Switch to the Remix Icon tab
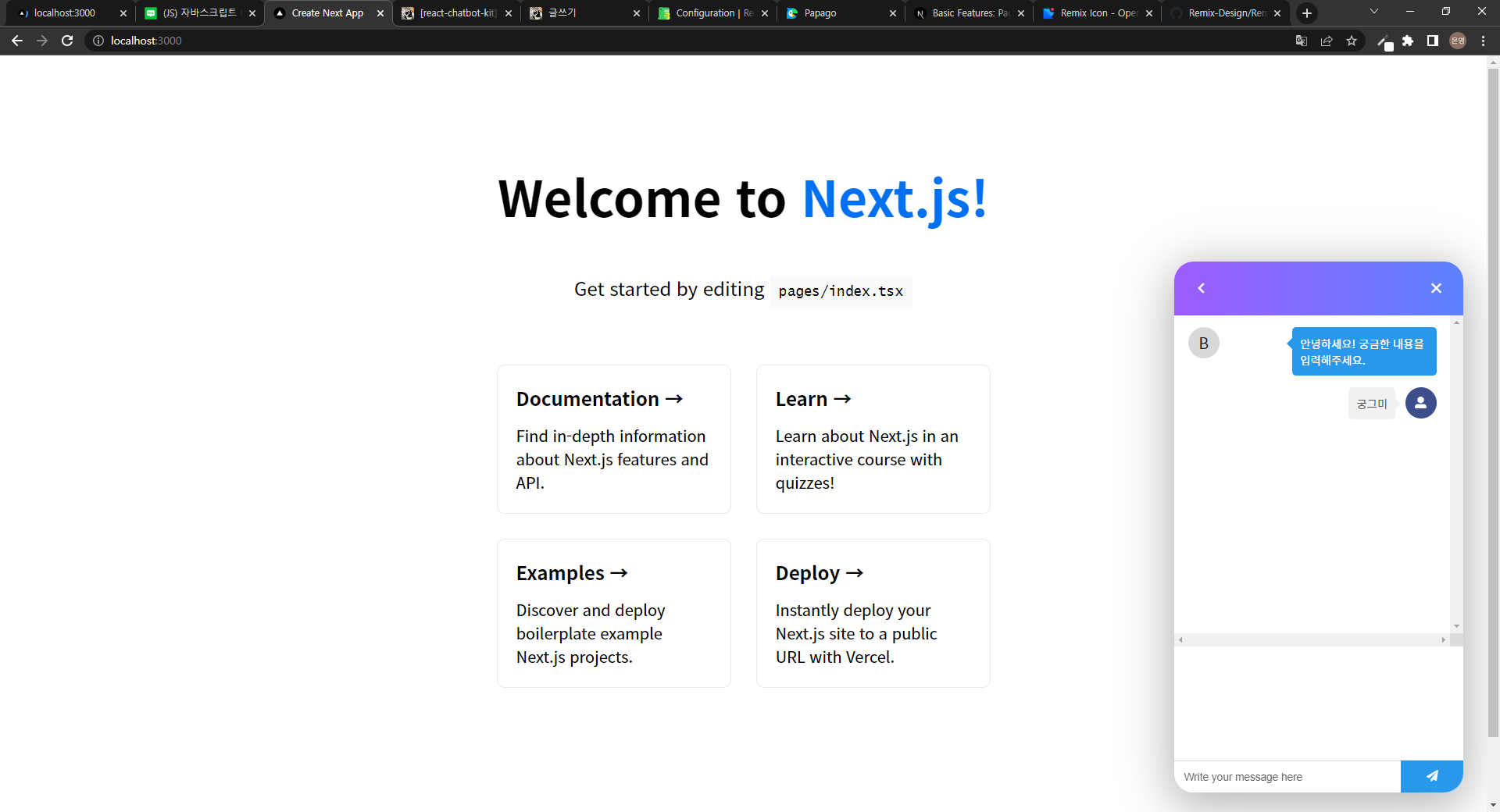The height and width of the screenshot is (812, 1500). tap(1098, 13)
